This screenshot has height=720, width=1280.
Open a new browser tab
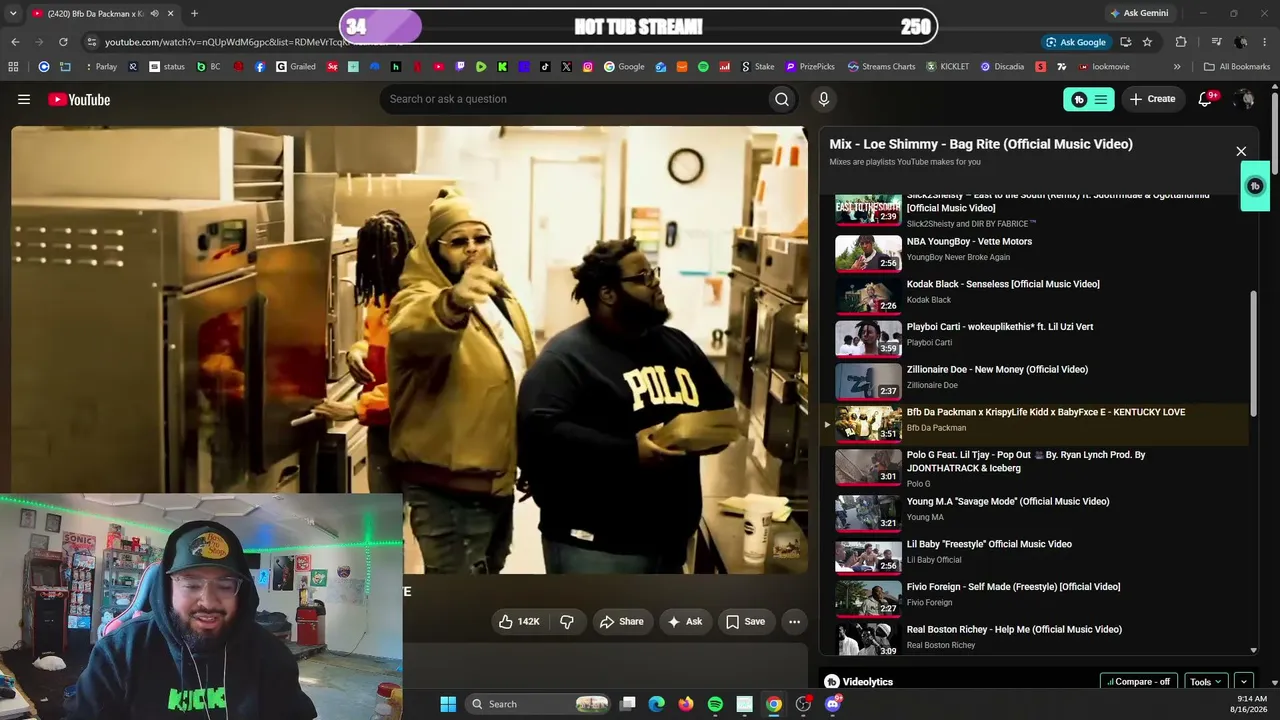[194, 13]
